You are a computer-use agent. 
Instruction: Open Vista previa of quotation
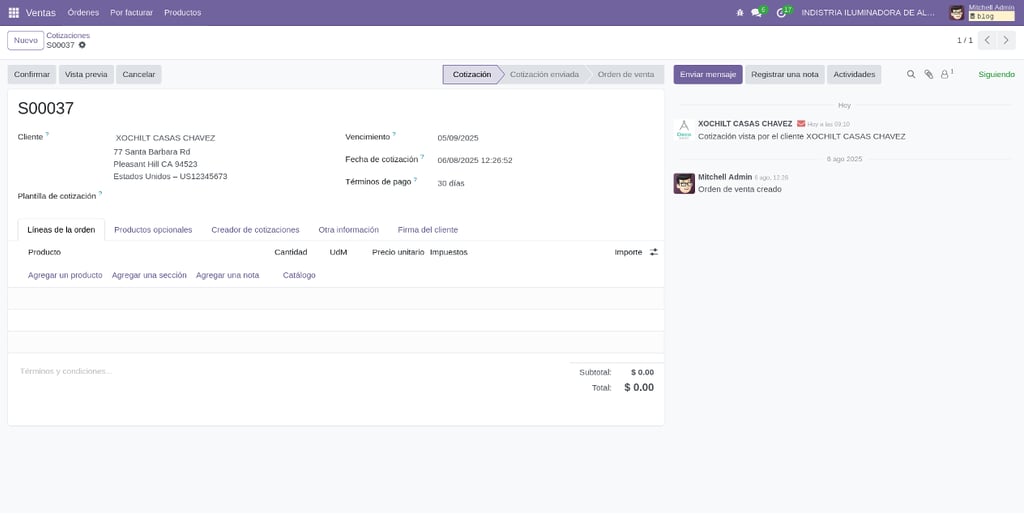point(86,74)
